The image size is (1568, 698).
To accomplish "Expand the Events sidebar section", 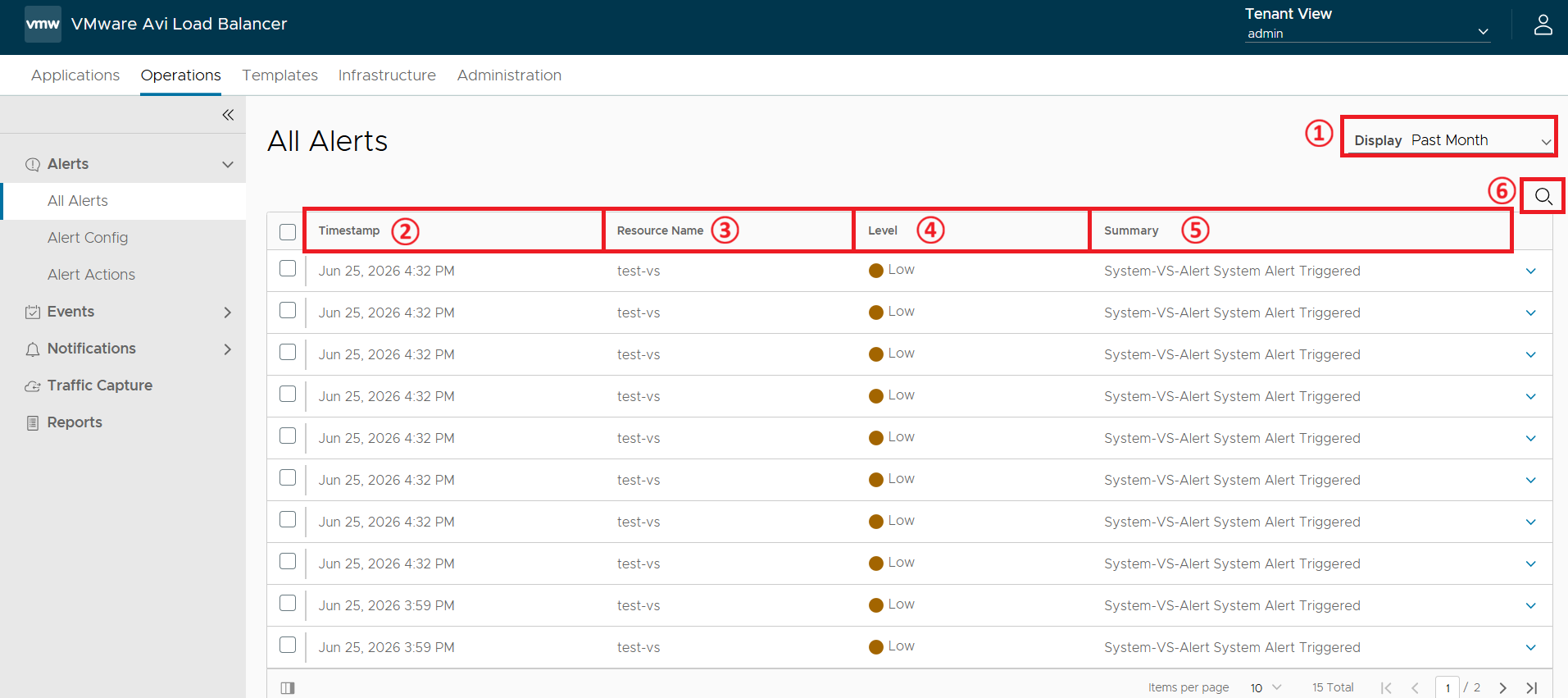I will pos(228,312).
